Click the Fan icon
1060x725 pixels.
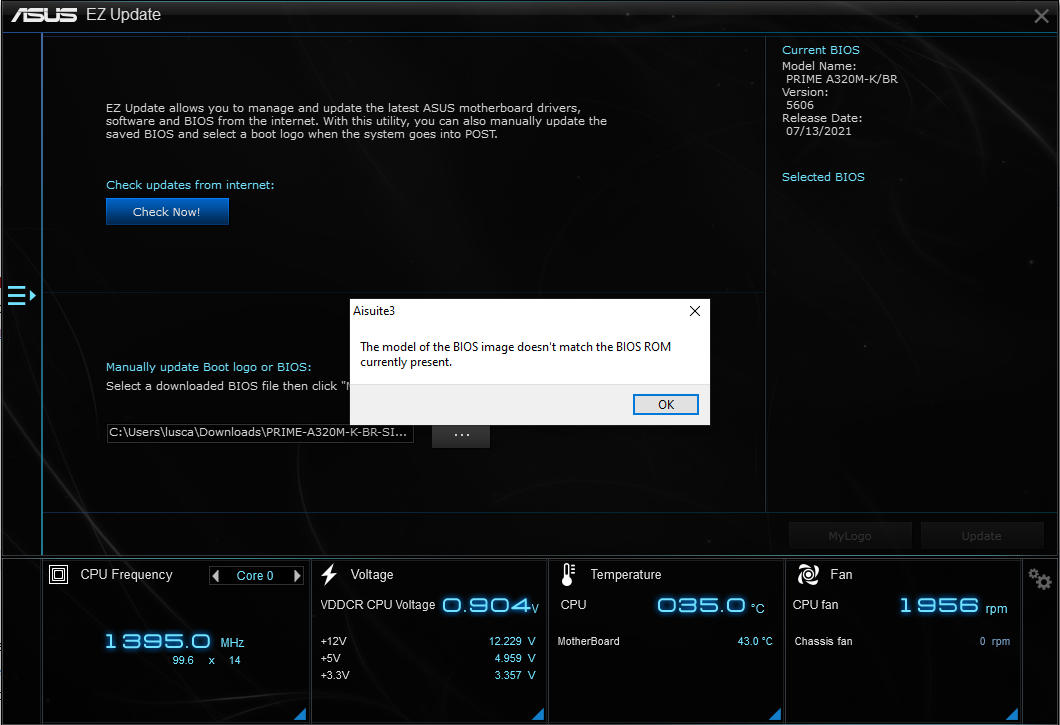pos(808,575)
